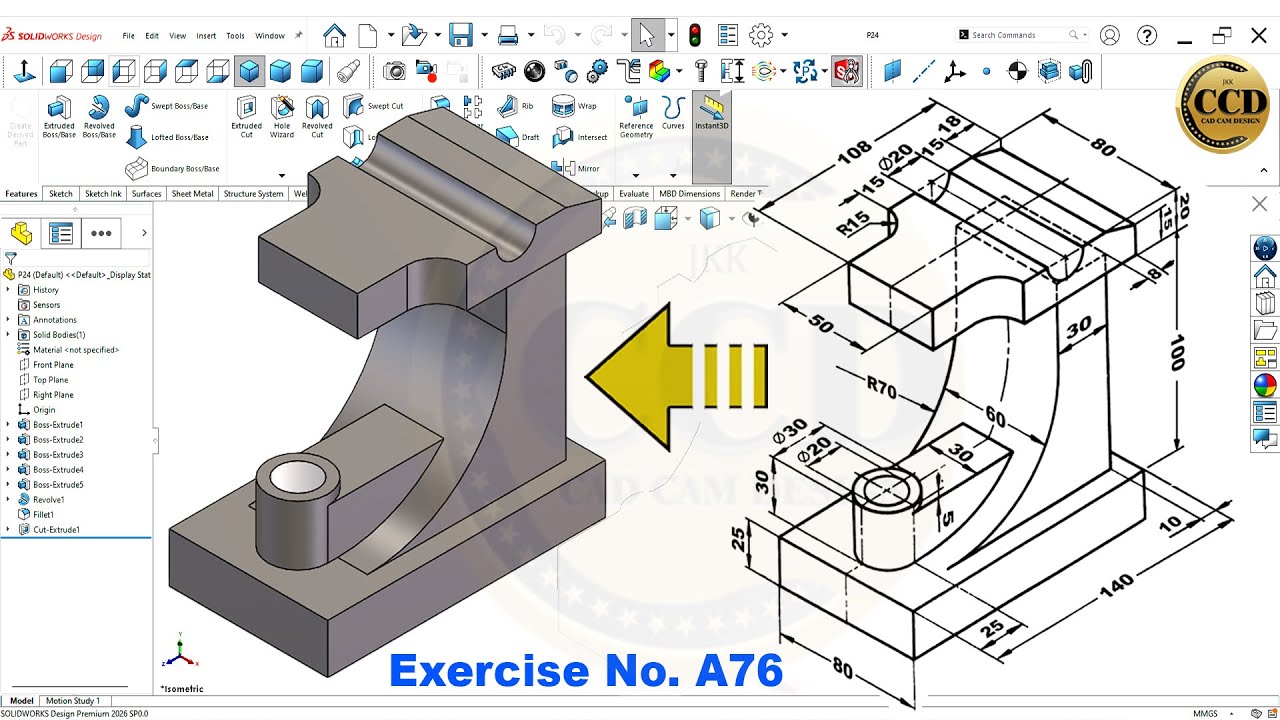
Task: Expand the Boss-Extrude1 feature node
Action: coord(8,425)
